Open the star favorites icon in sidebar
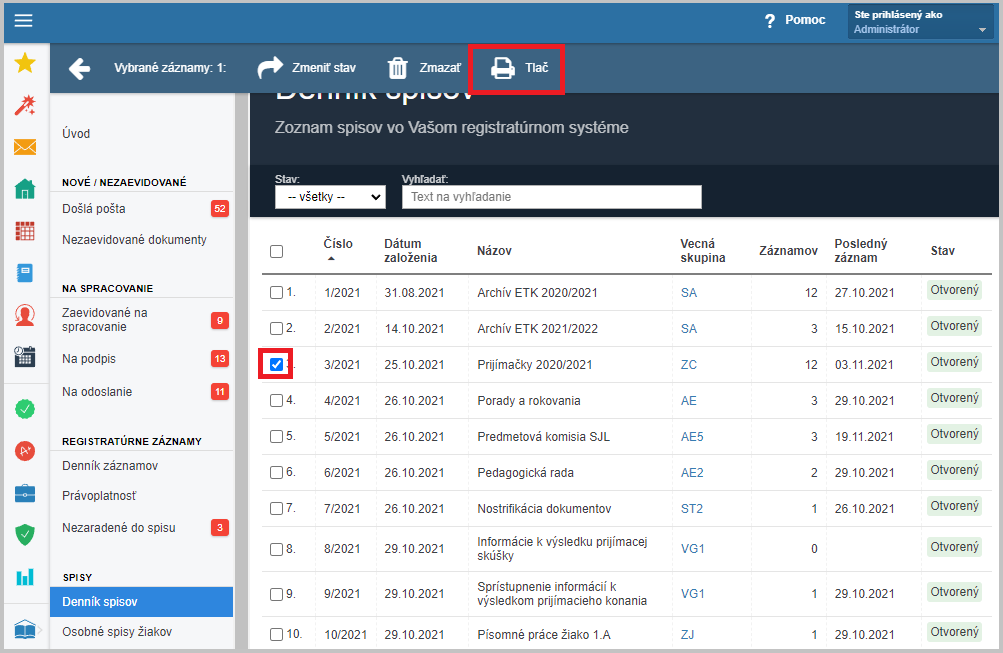Image resolution: width=1003 pixels, height=653 pixels. click(25, 63)
